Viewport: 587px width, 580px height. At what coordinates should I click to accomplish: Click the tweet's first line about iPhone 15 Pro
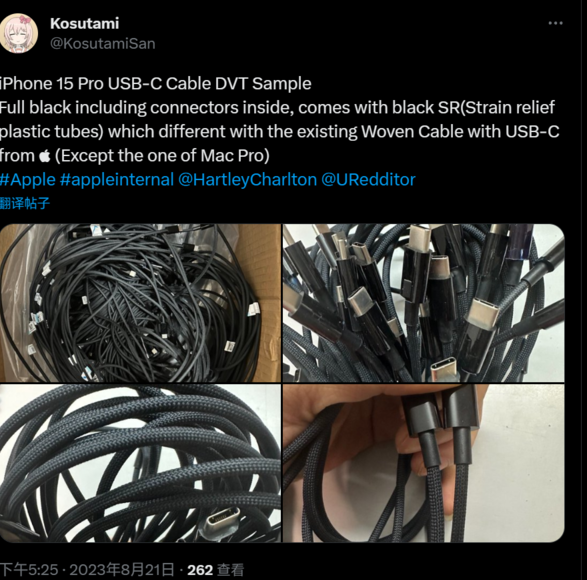(155, 83)
